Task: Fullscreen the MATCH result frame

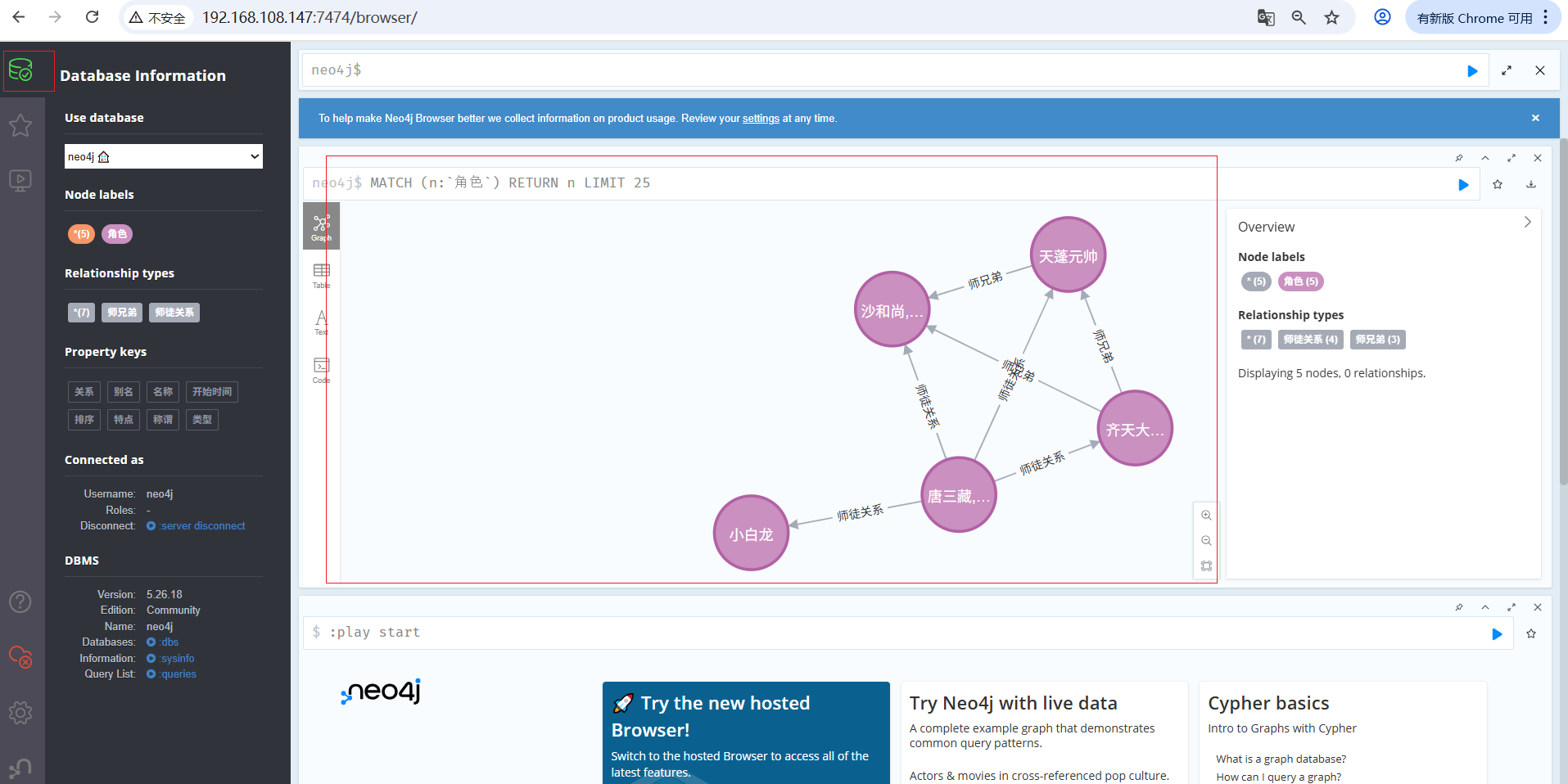Action: pos(1512,158)
